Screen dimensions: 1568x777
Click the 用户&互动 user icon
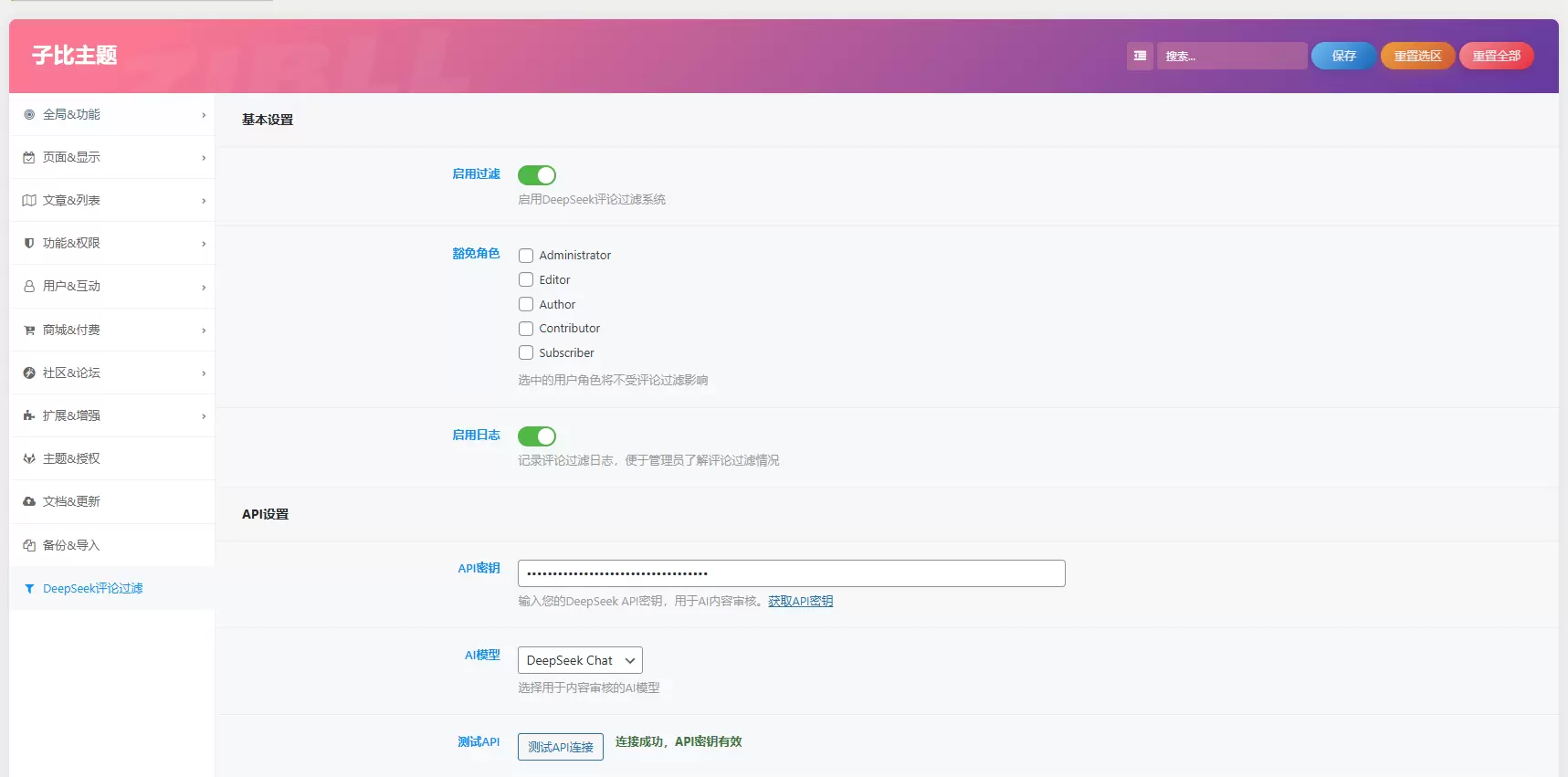[29, 287]
